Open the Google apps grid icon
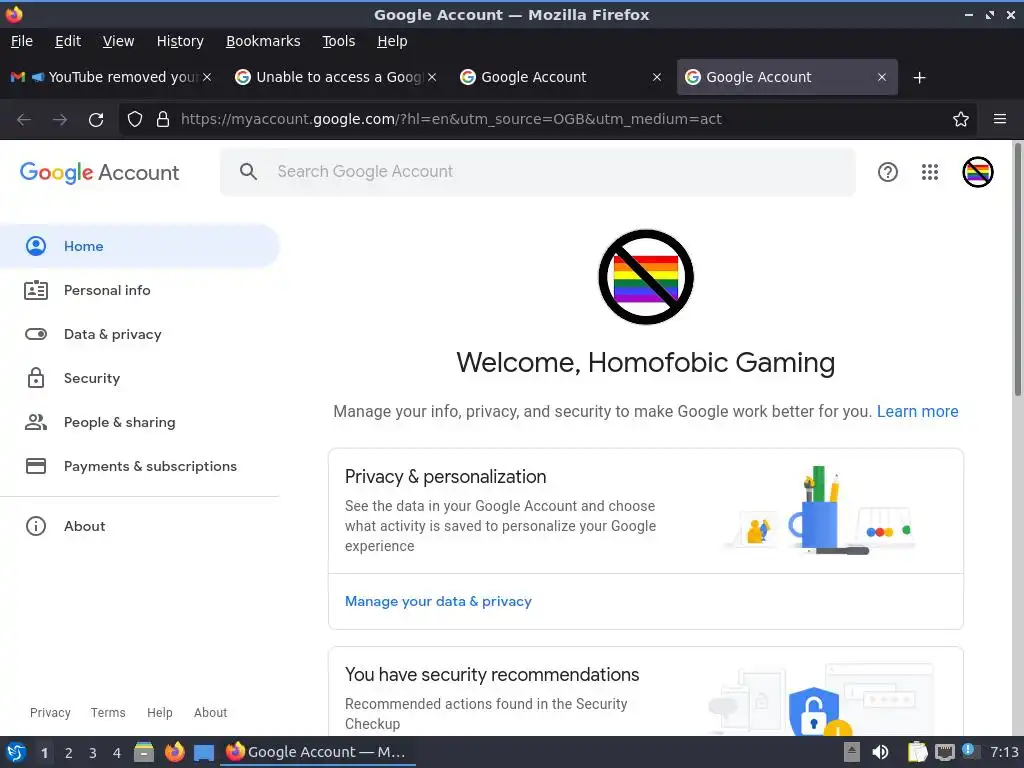 click(x=929, y=172)
